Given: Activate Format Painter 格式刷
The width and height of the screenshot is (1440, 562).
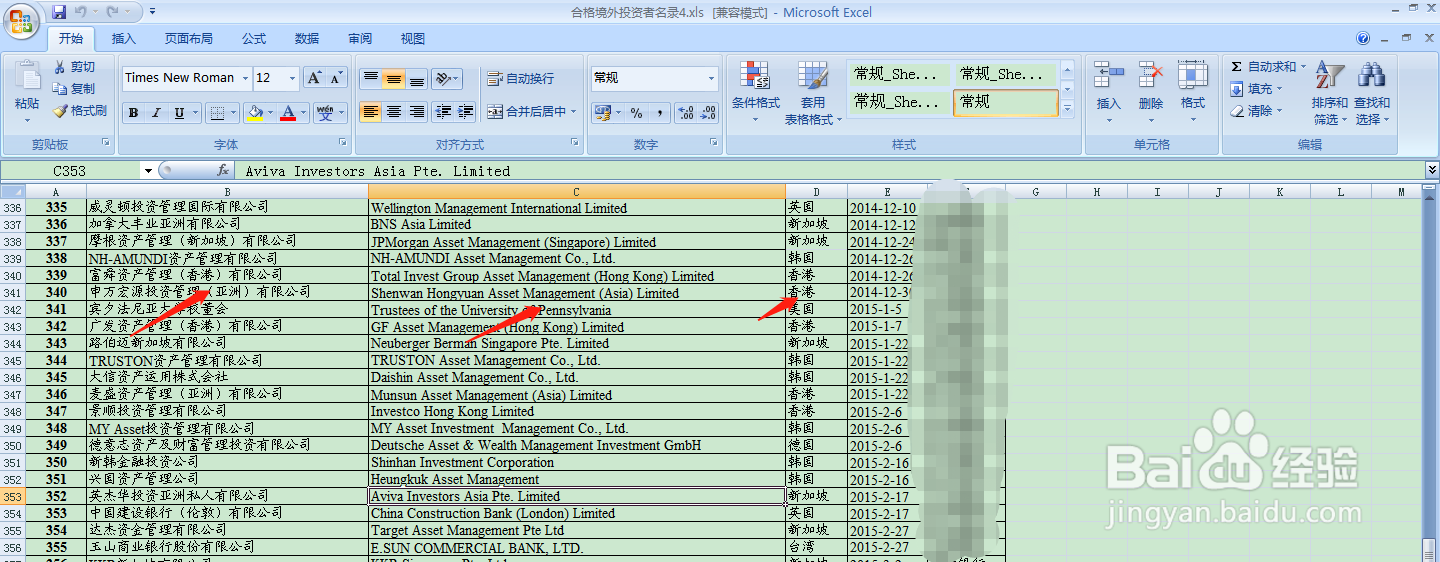Looking at the screenshot, I should tap(80, 111).
